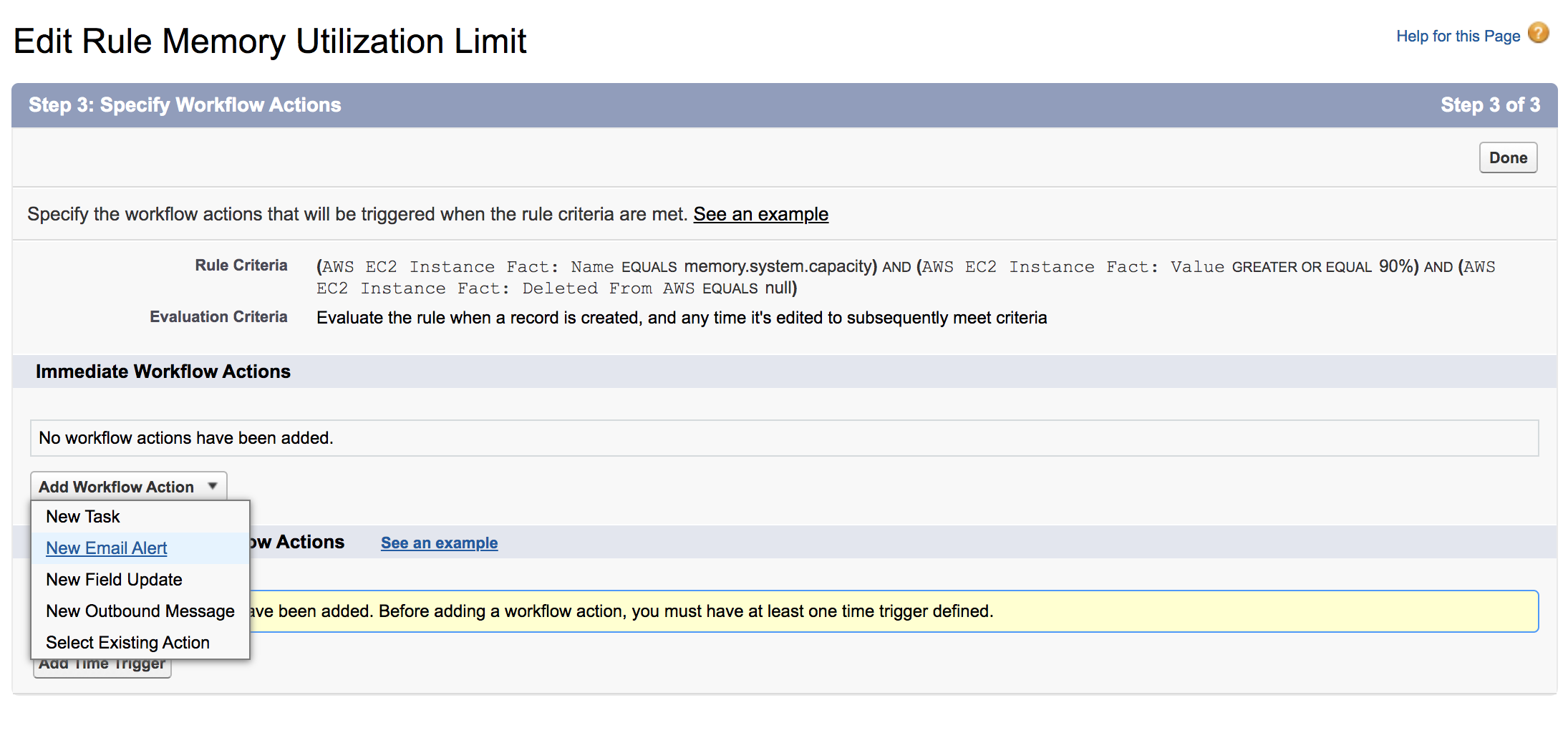Image resolution: width=1568 pixels, height=743 pixels.
Task: Pick New Field Update from the menu
Action: click(114, 580)
